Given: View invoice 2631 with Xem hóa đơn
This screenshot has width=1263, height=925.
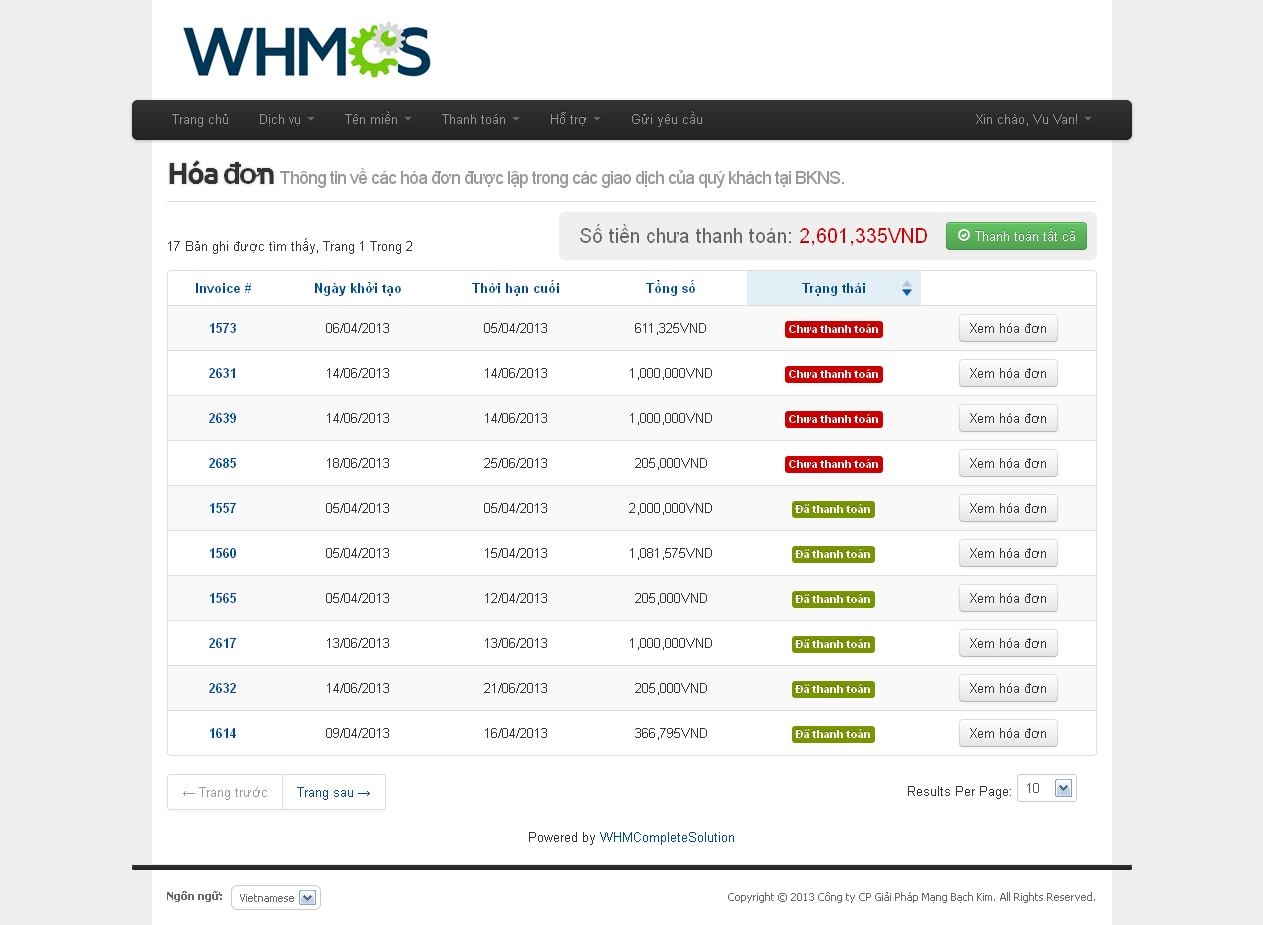Looking at the screenshot, I should (x=1007, y=373).
